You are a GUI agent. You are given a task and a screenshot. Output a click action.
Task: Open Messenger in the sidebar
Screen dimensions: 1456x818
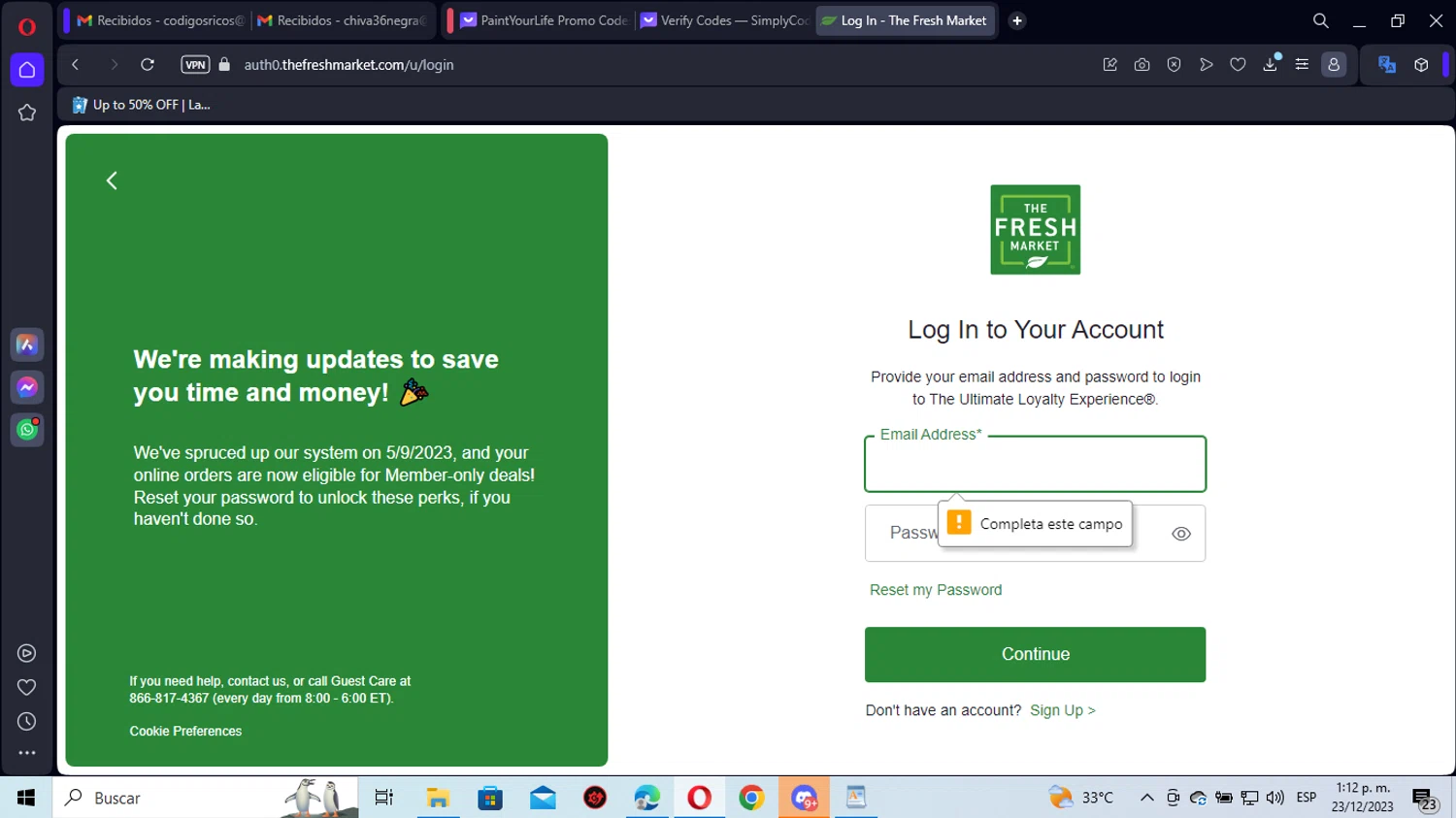pos(27,387)
